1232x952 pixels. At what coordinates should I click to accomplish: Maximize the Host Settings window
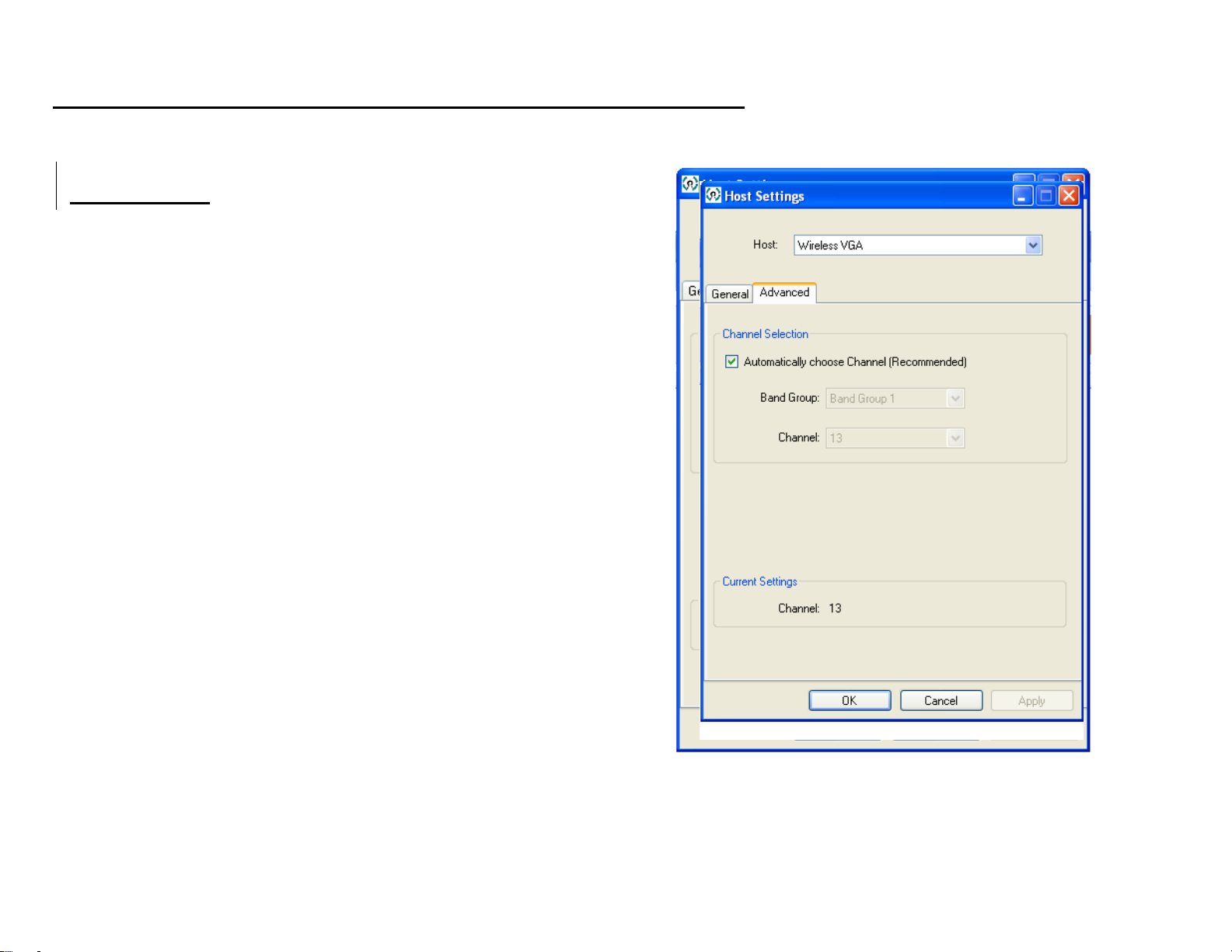point(1046,195)
